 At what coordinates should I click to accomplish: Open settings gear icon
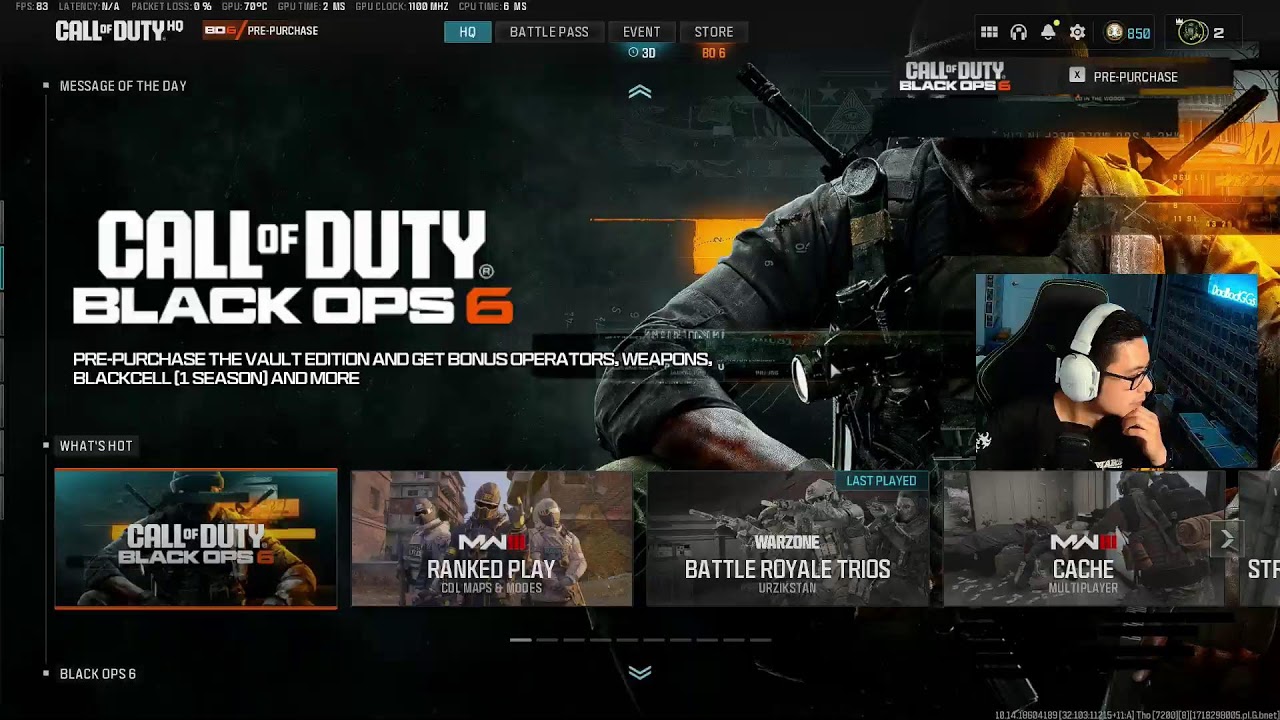1077,32
